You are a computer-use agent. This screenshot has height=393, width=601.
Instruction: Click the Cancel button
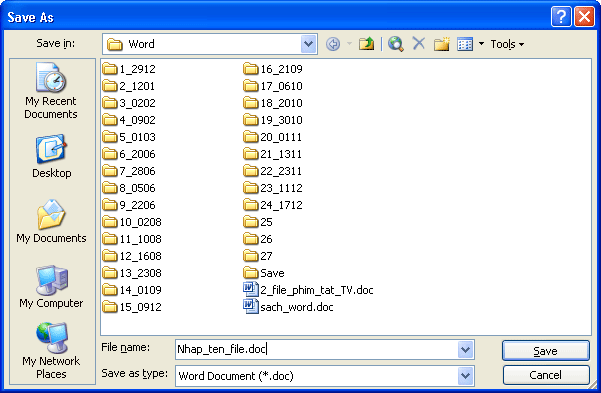tap(545, 375)
